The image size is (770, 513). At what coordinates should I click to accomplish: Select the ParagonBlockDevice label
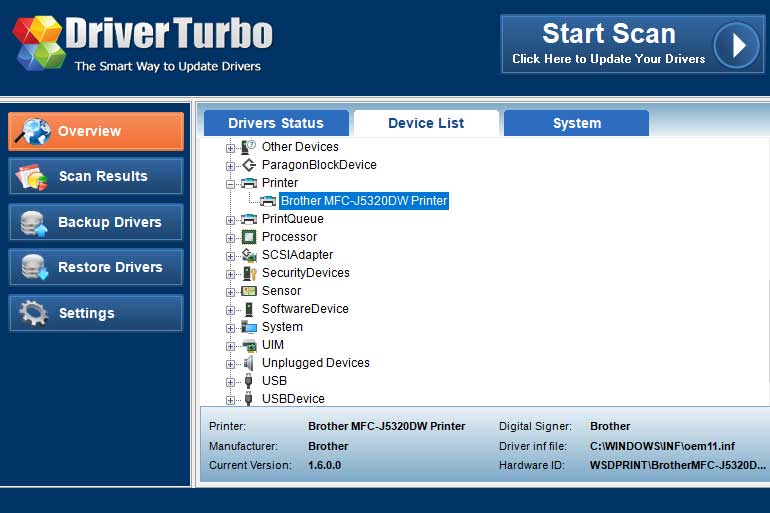pyautogui.click(x=319, y=165)
